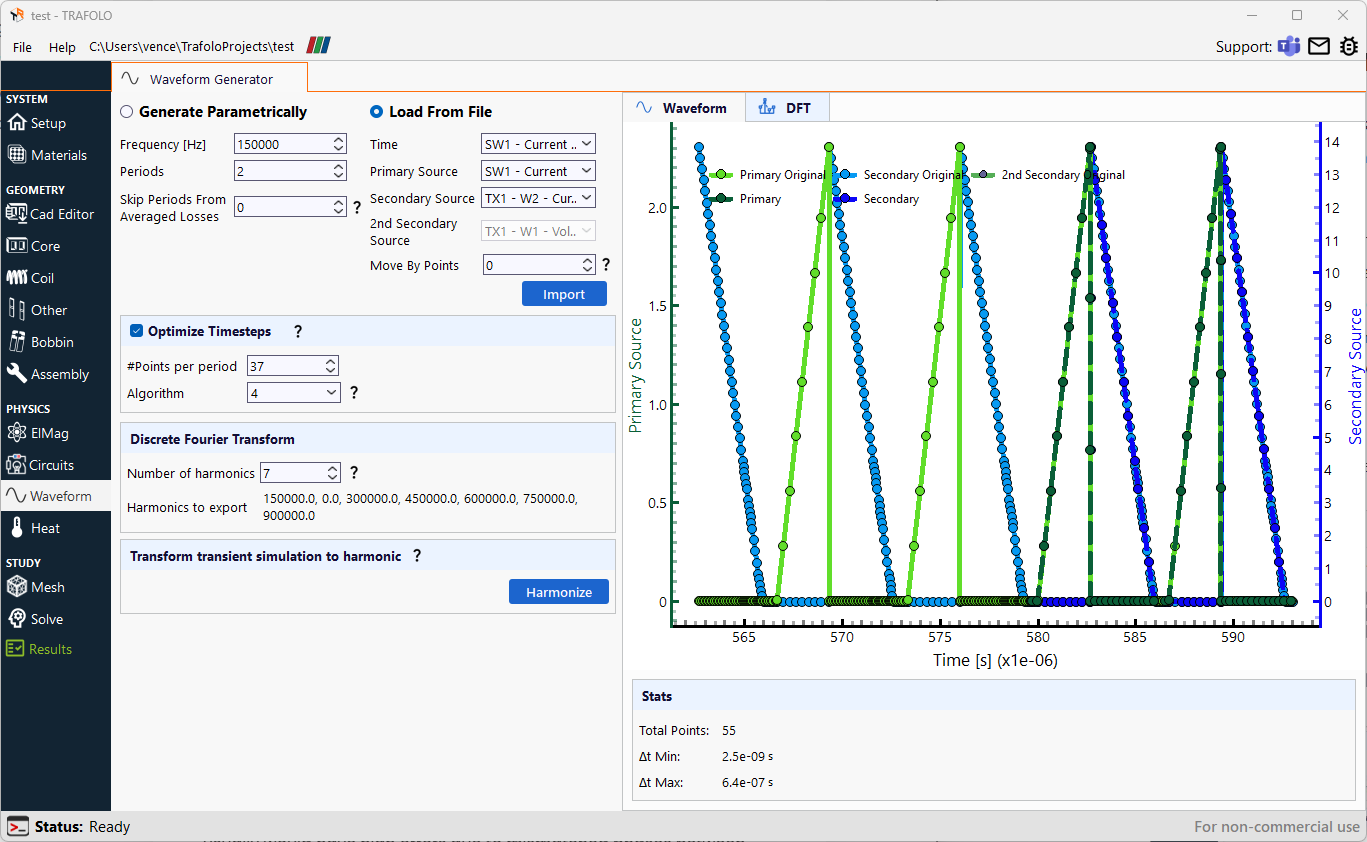Open the Results checklist icon
Screen dimensions: 1367x842
tap(15, 649)
